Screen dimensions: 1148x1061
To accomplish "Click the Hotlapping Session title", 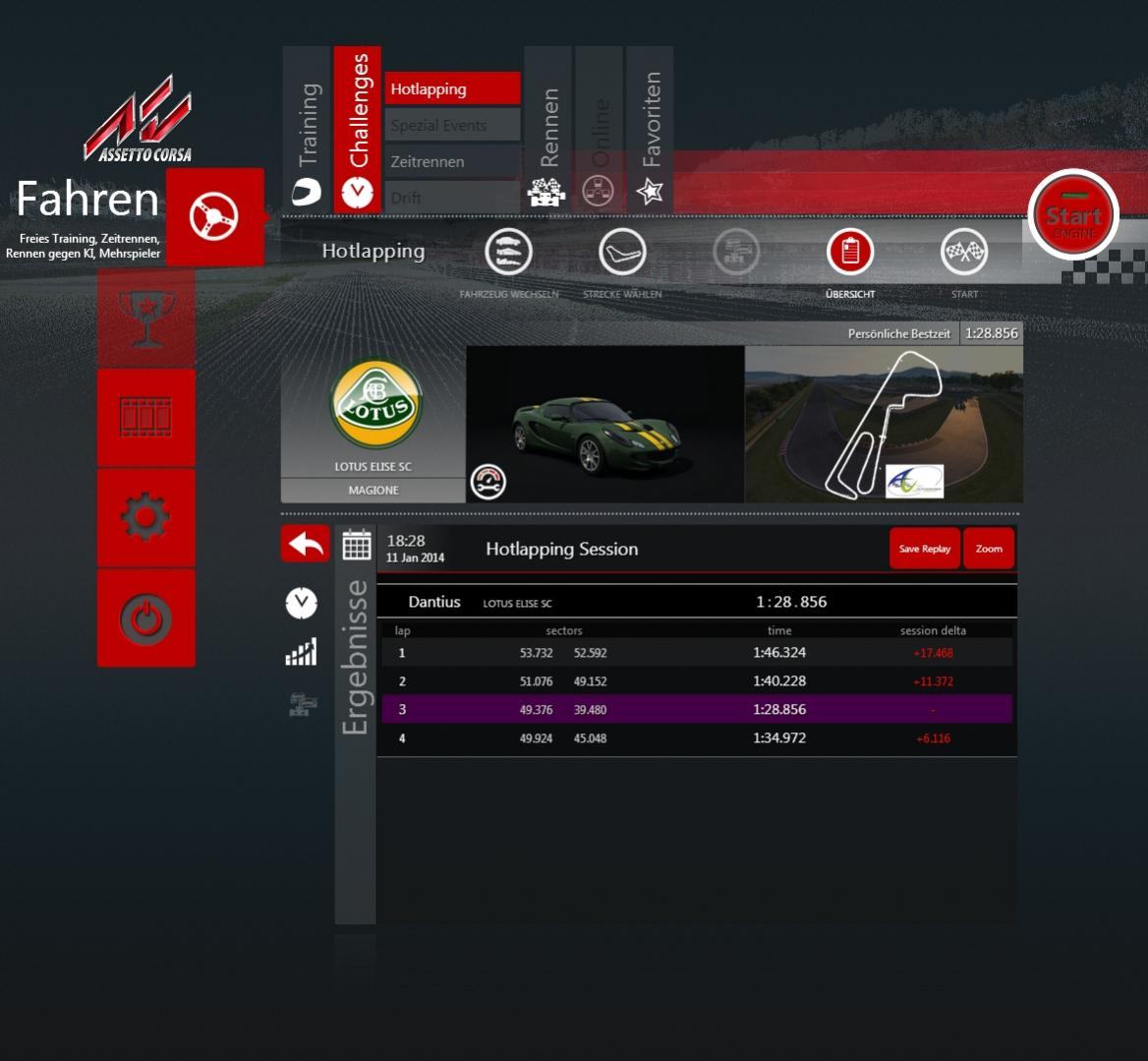I will pyautogui.click(x=562, y=549).
